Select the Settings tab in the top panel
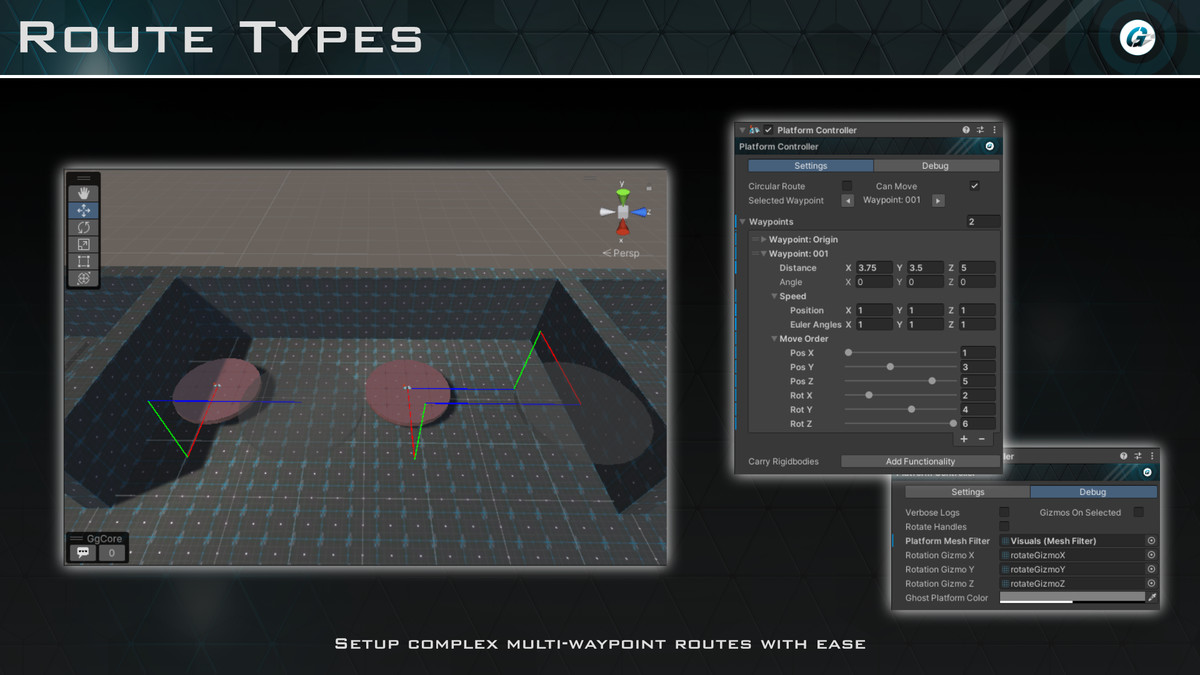Viewport: 1200px width, 675px height. [x=811, y=166]
